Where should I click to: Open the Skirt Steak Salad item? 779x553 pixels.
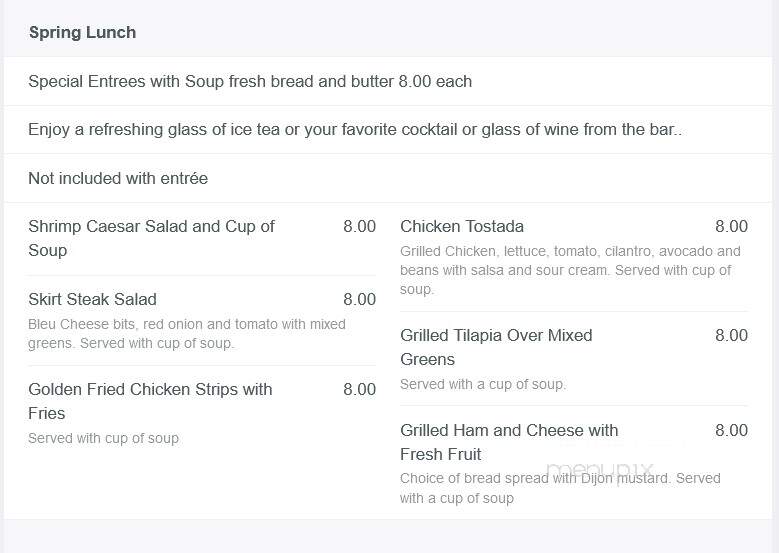(92, 300)
